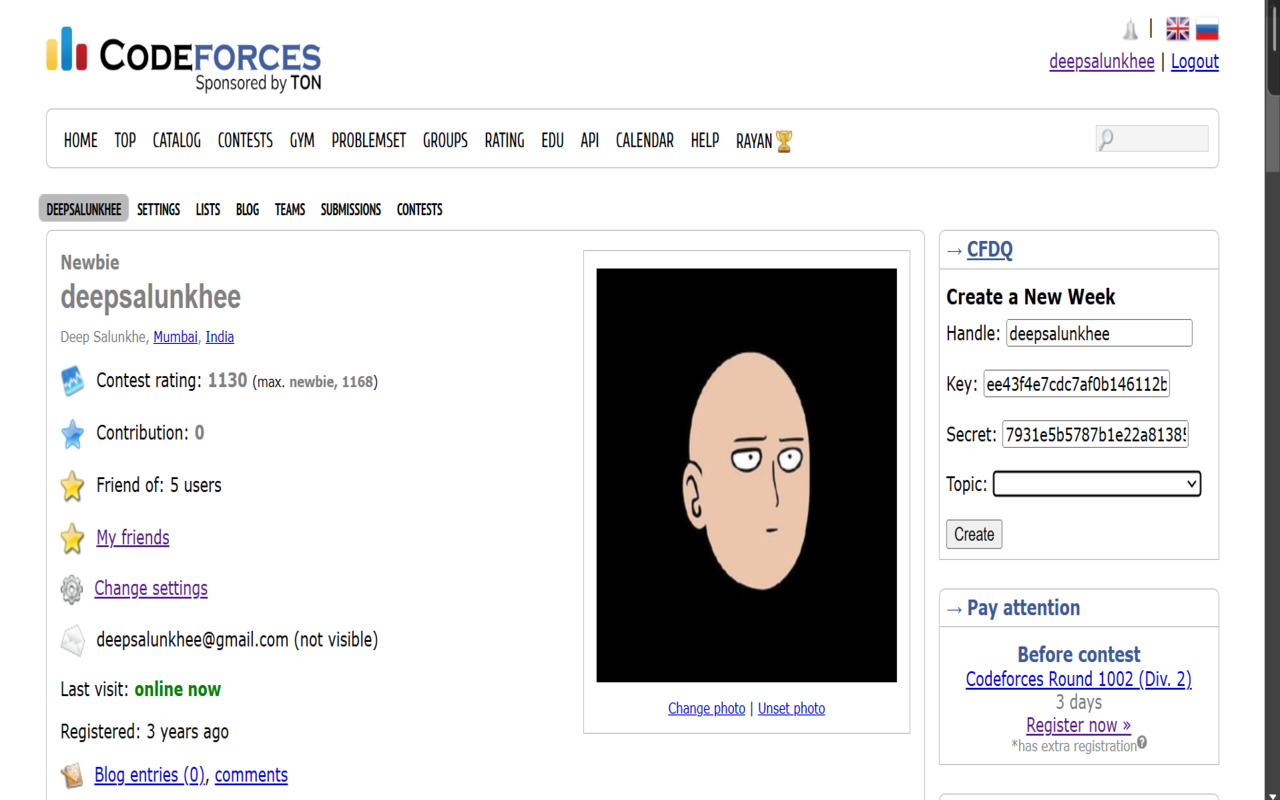Open the PROBLEMSET page

point(369,141)
